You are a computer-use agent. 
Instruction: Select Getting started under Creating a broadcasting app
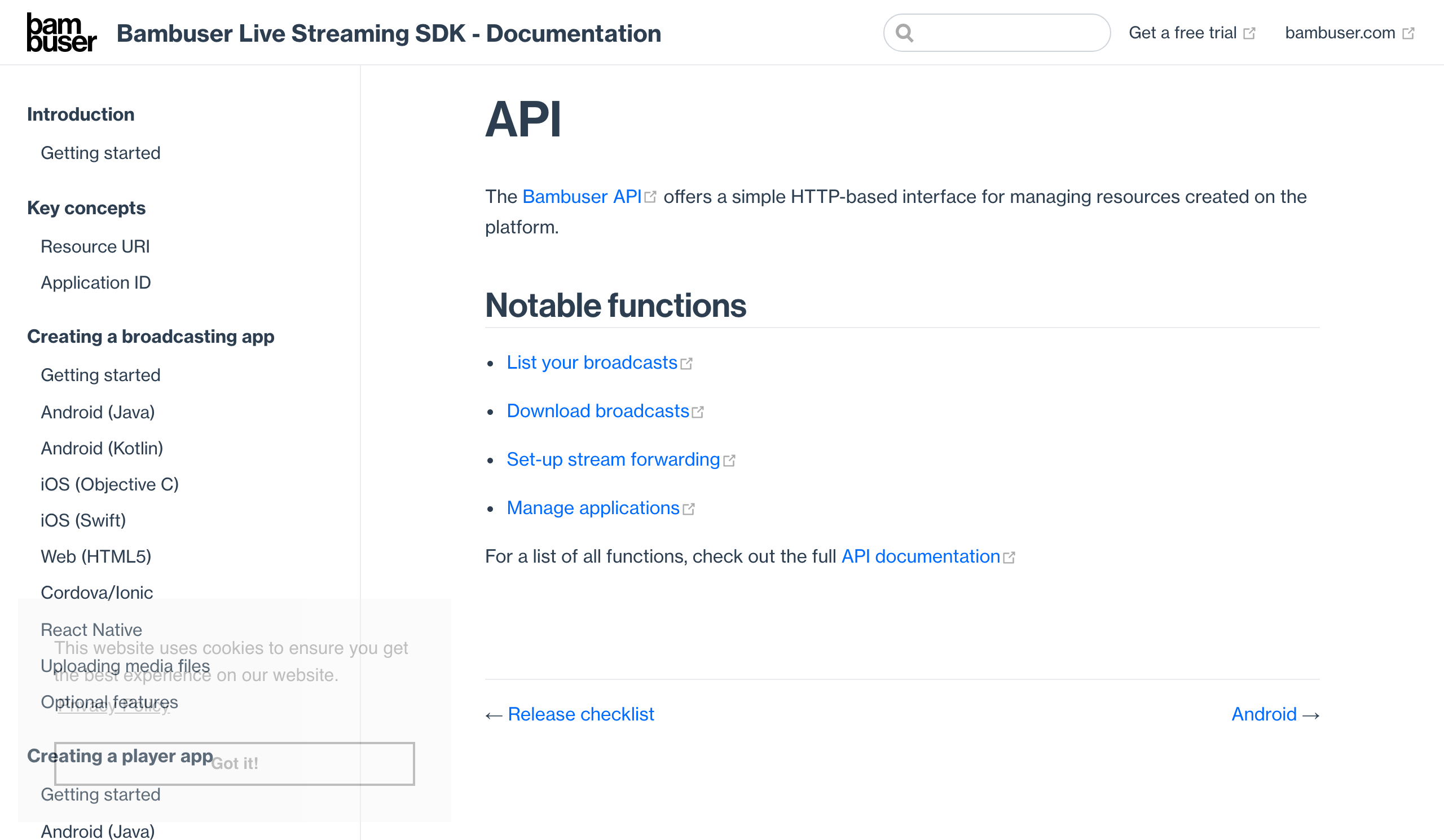tap(100, 375)
